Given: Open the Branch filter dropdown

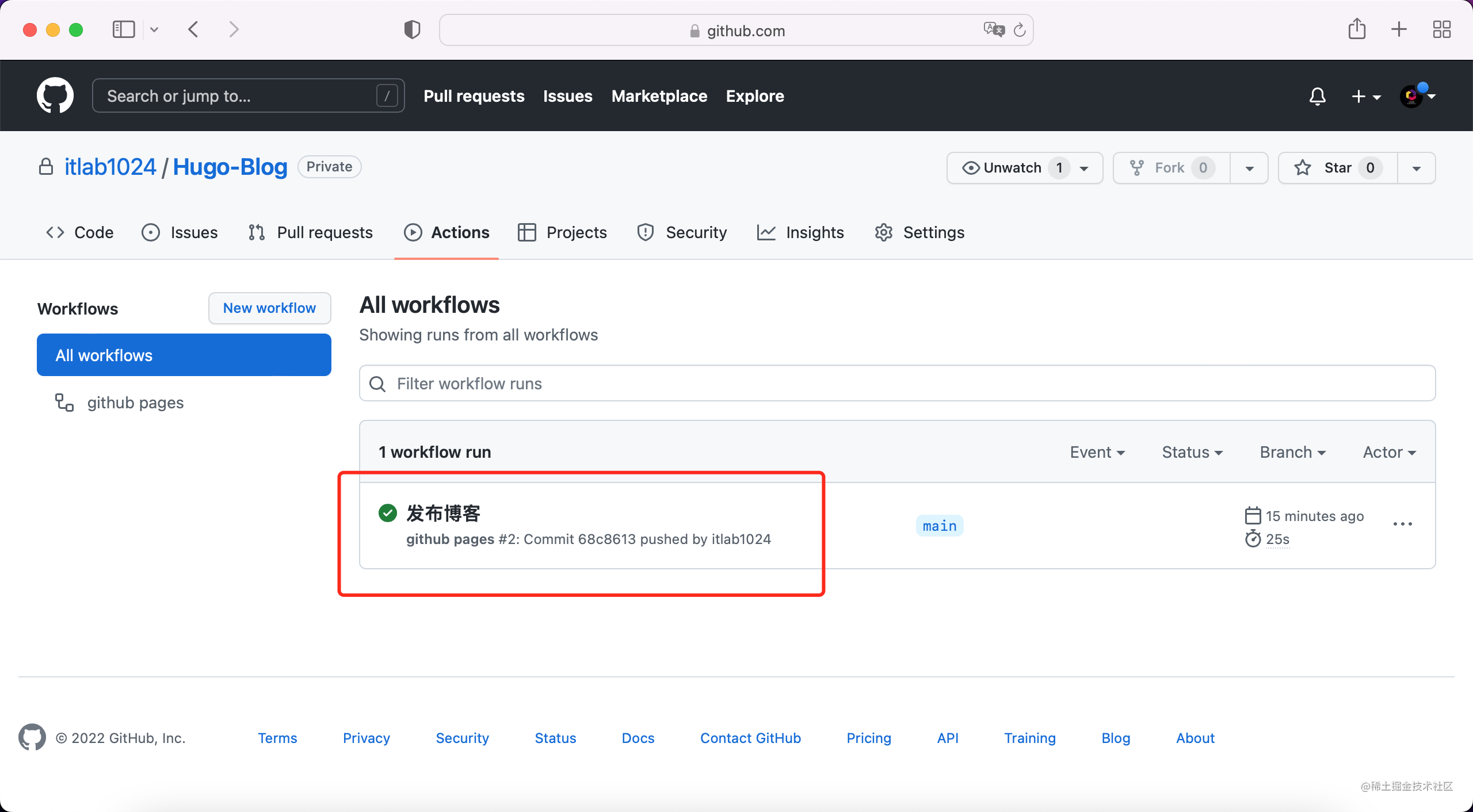Looking at the screenshot, I should click(1292, 452).
